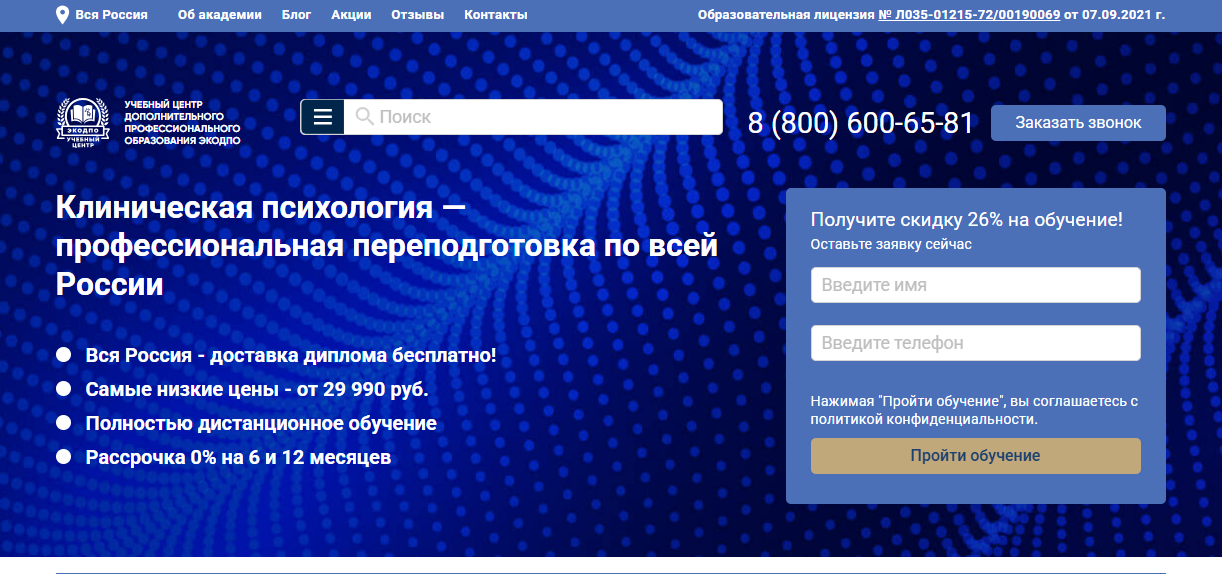Click the Заказать звонок button
This screenshot has width=1222, height=574.
[x=1078, y=123]
